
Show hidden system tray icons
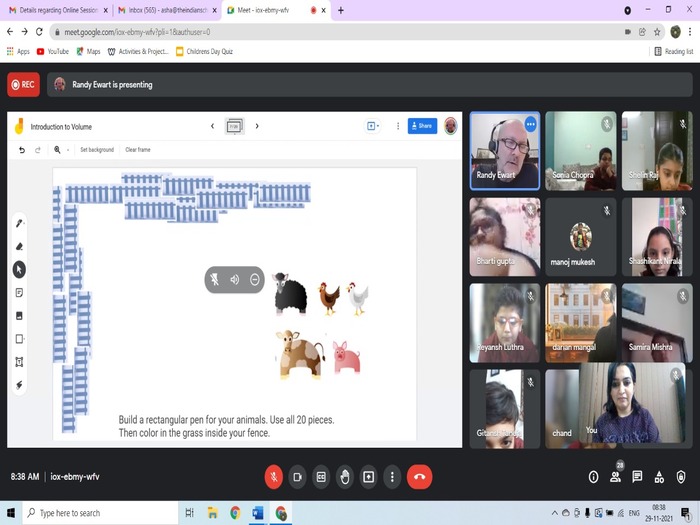(x=554, y=513)
